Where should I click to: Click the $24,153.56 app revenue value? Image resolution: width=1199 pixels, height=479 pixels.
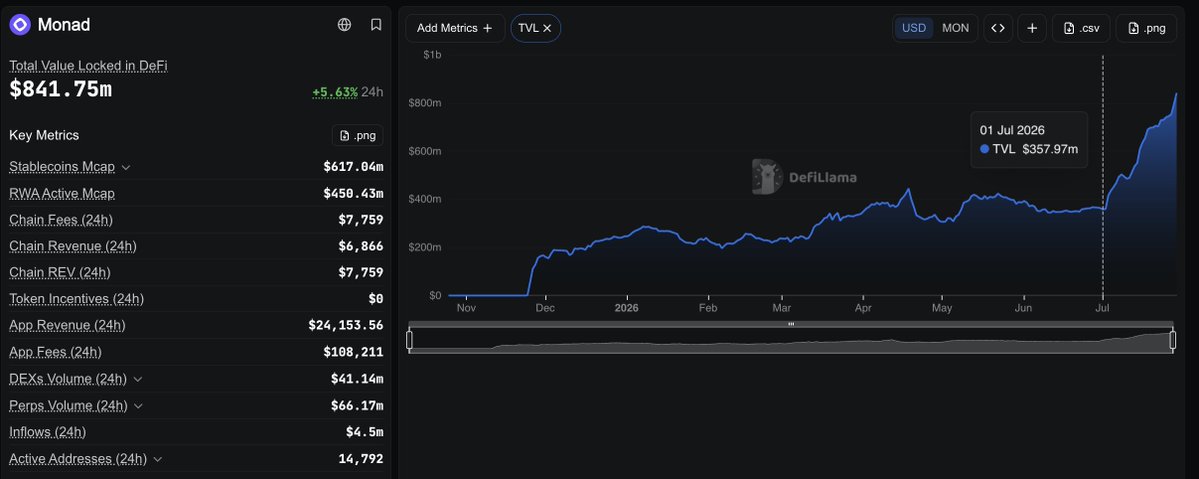click(x=346, y=325)
